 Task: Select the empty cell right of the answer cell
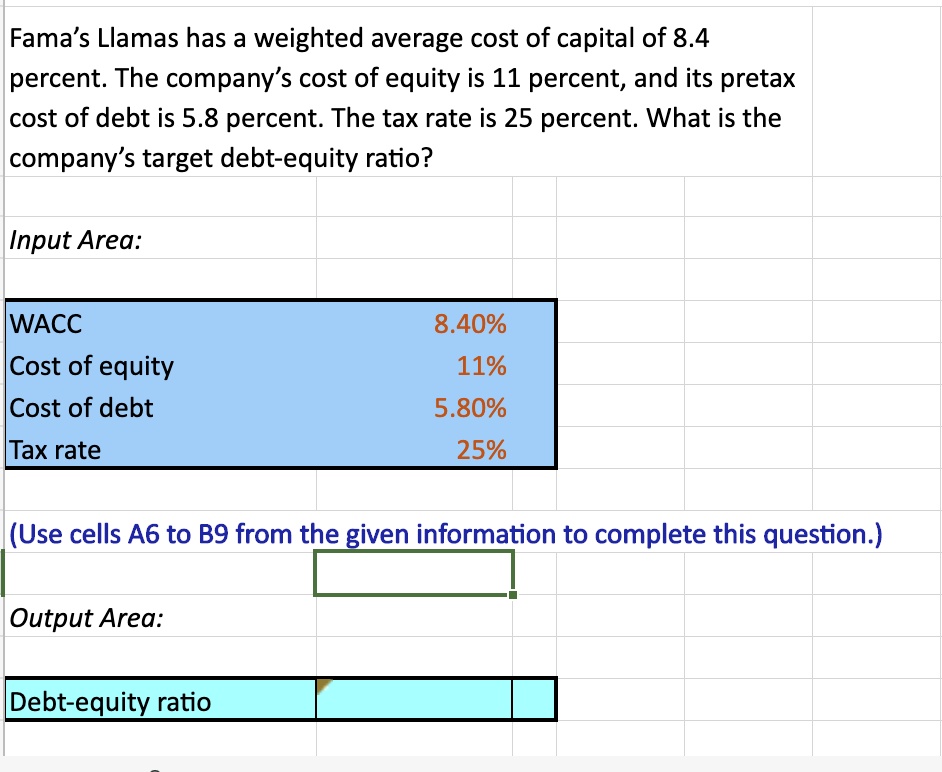pos(532,700)
